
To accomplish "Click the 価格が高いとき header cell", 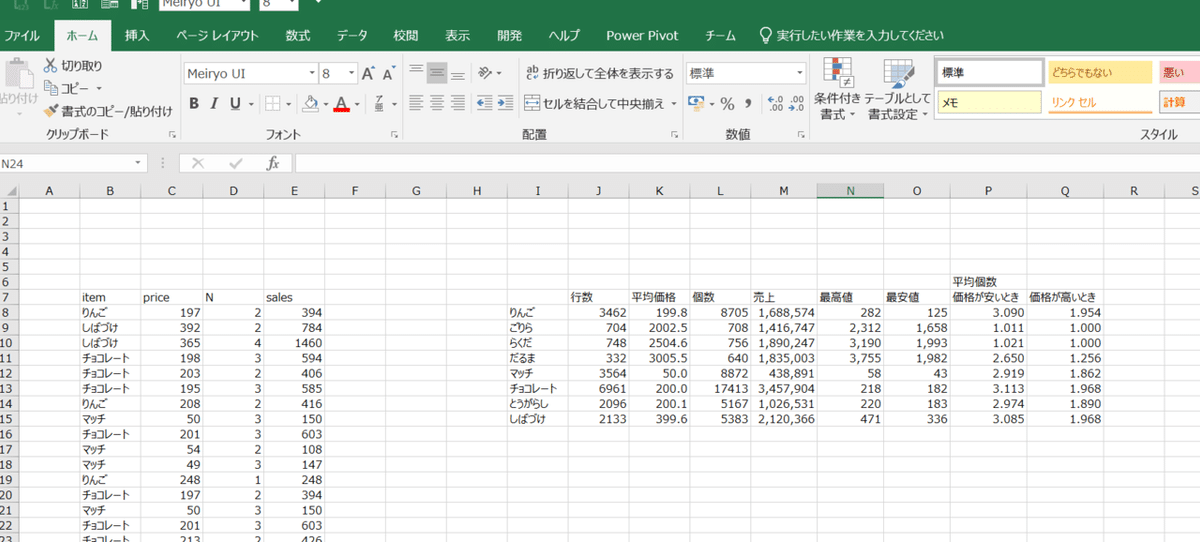I will click(1063, 297).
